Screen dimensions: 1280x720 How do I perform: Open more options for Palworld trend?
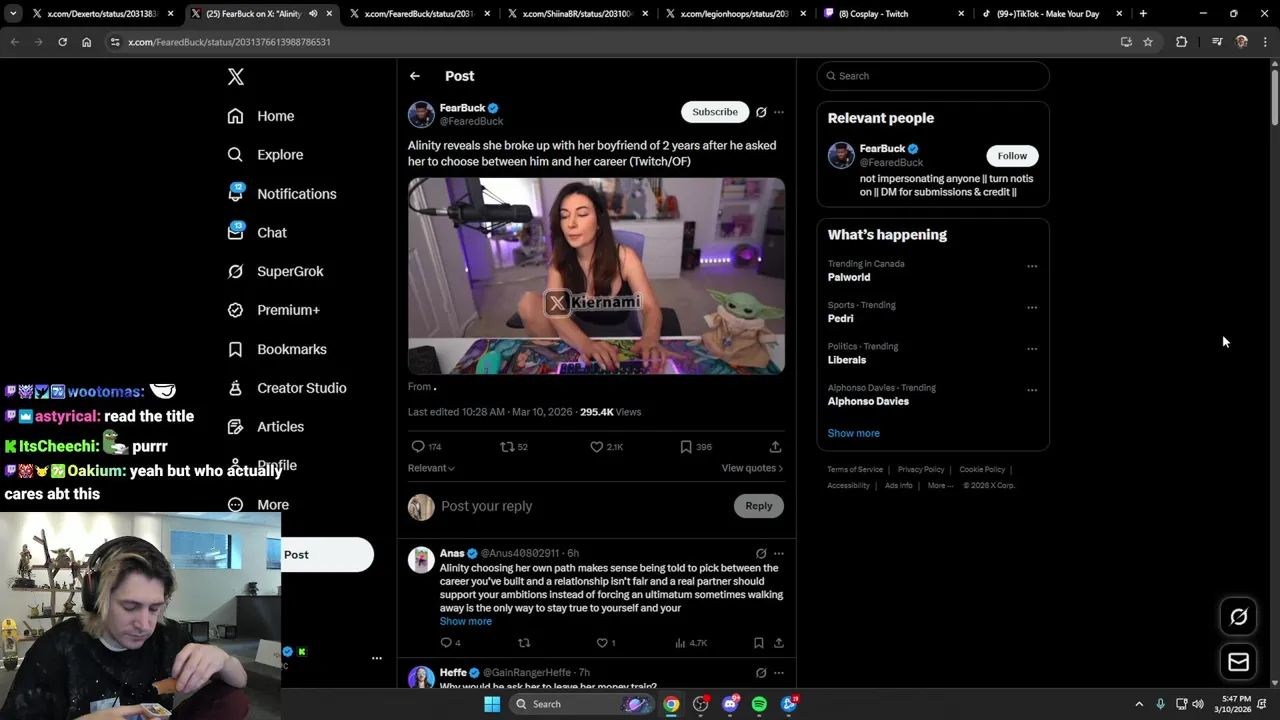pos(1032,266)
